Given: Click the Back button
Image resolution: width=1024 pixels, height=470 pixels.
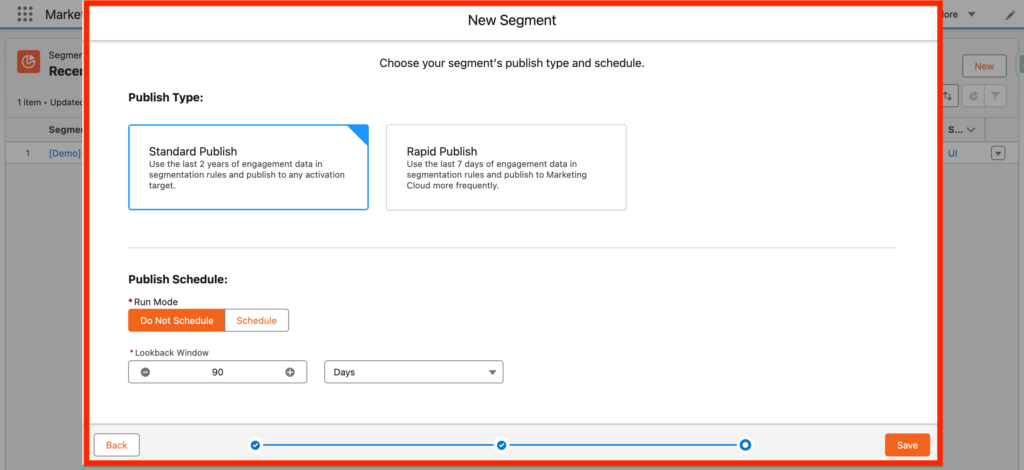Looking at the screenshot, I should (x=117, y=445).
